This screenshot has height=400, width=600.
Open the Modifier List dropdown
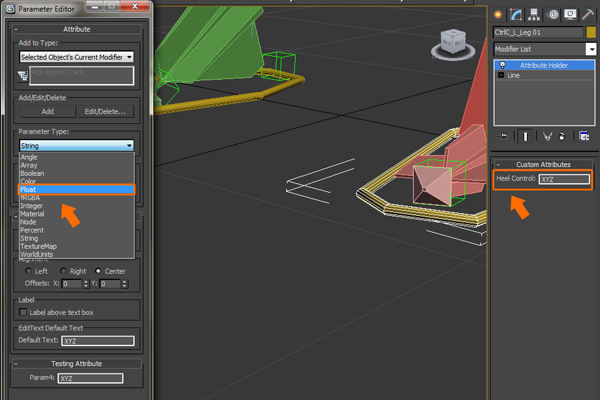591,49
